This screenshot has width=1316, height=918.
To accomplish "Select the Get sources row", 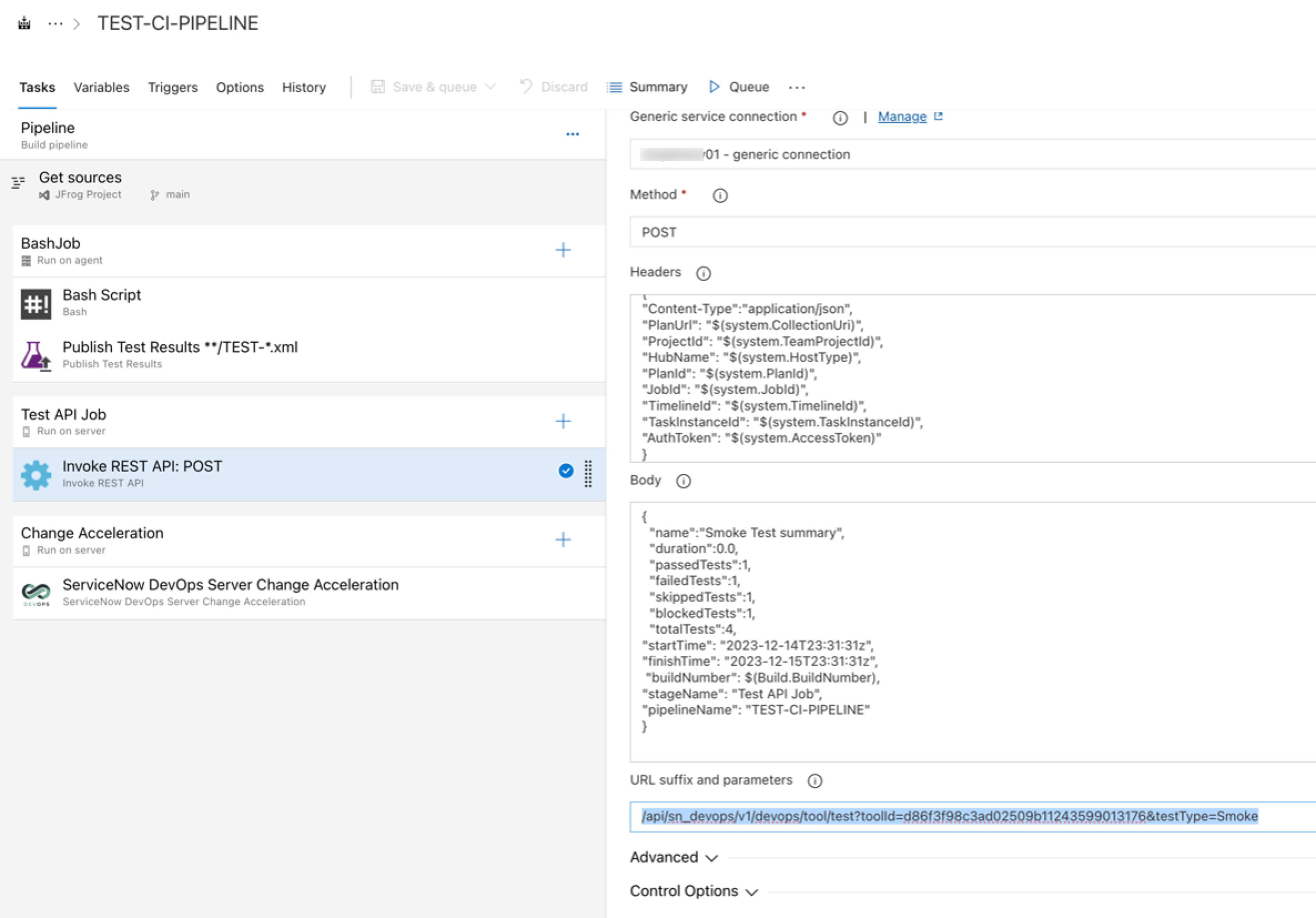I will [303, 185].
